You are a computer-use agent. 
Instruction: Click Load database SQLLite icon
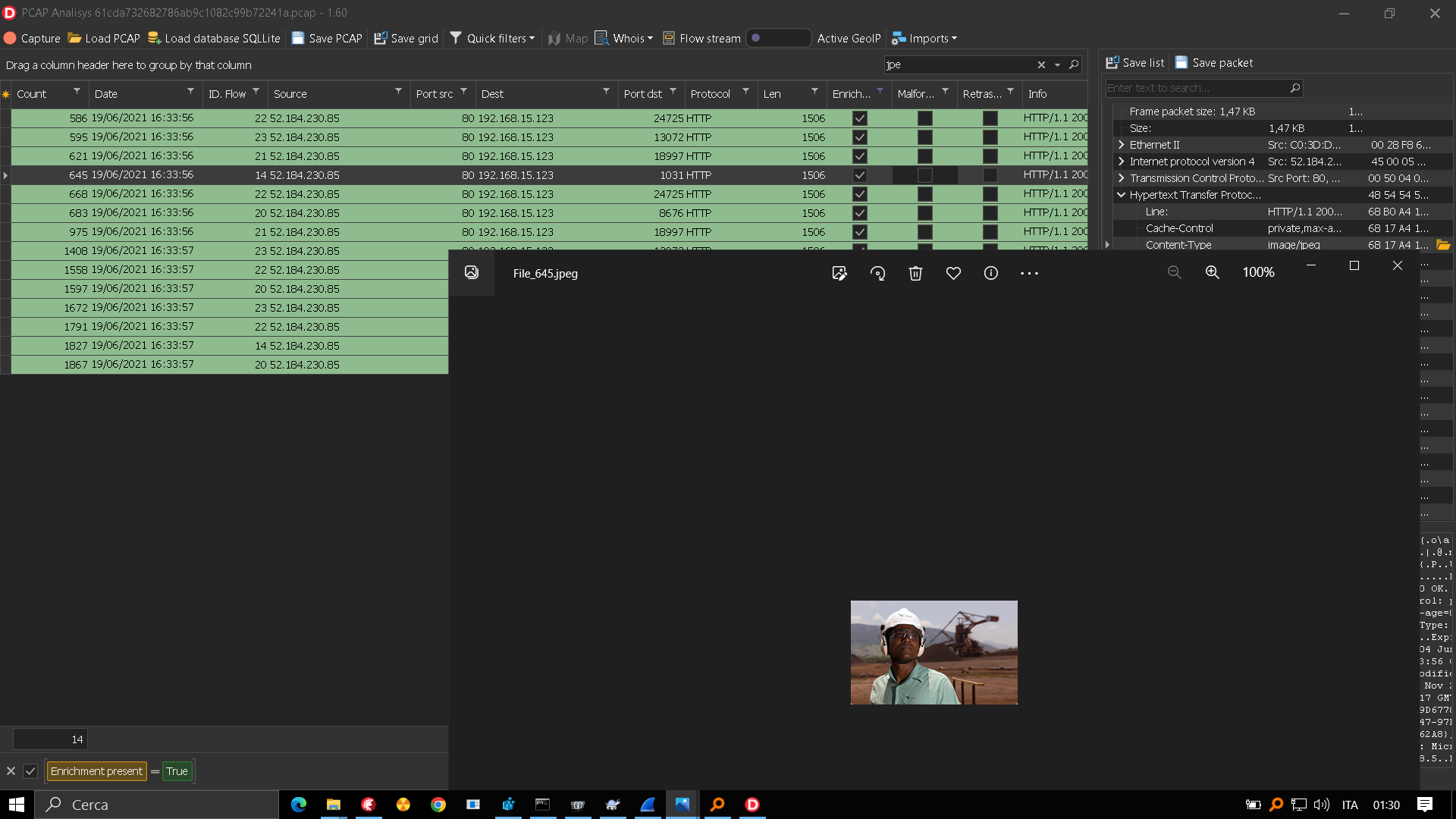click(154, 38)
